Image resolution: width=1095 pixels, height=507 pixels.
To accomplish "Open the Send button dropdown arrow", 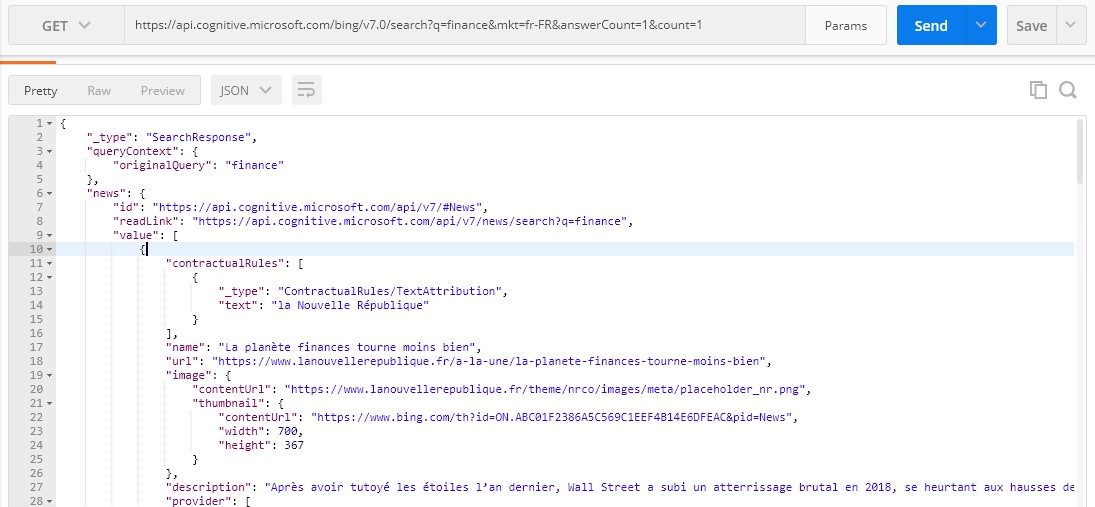I will click(981, 26).
